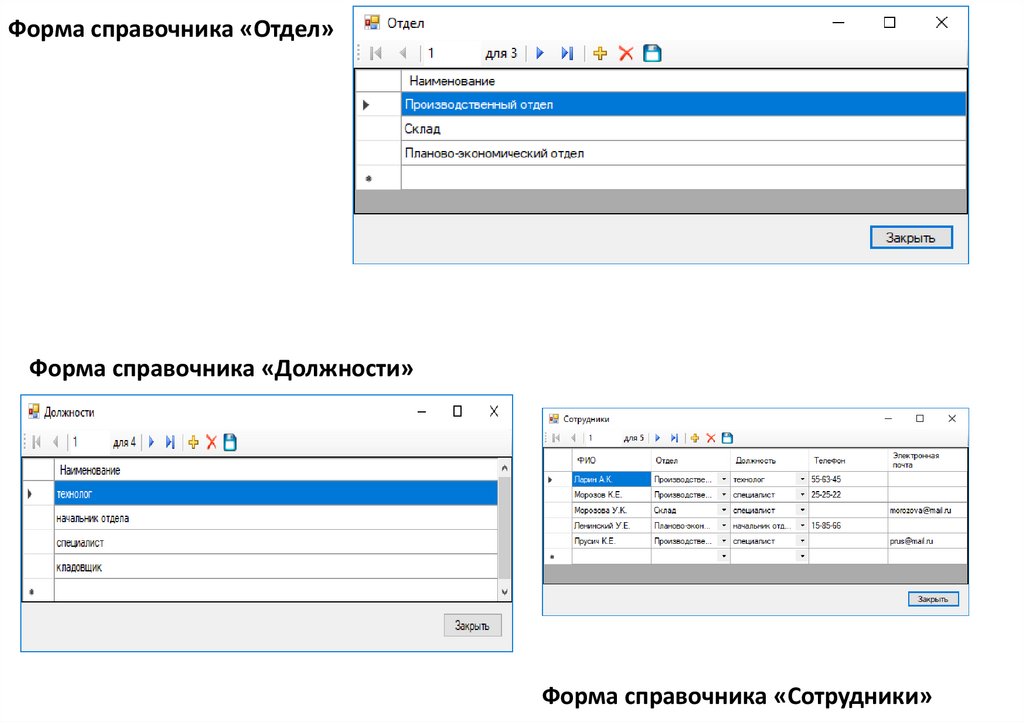Jump to last record in Должности window
The image size is (1024, 723).
[x=170, y=442]
